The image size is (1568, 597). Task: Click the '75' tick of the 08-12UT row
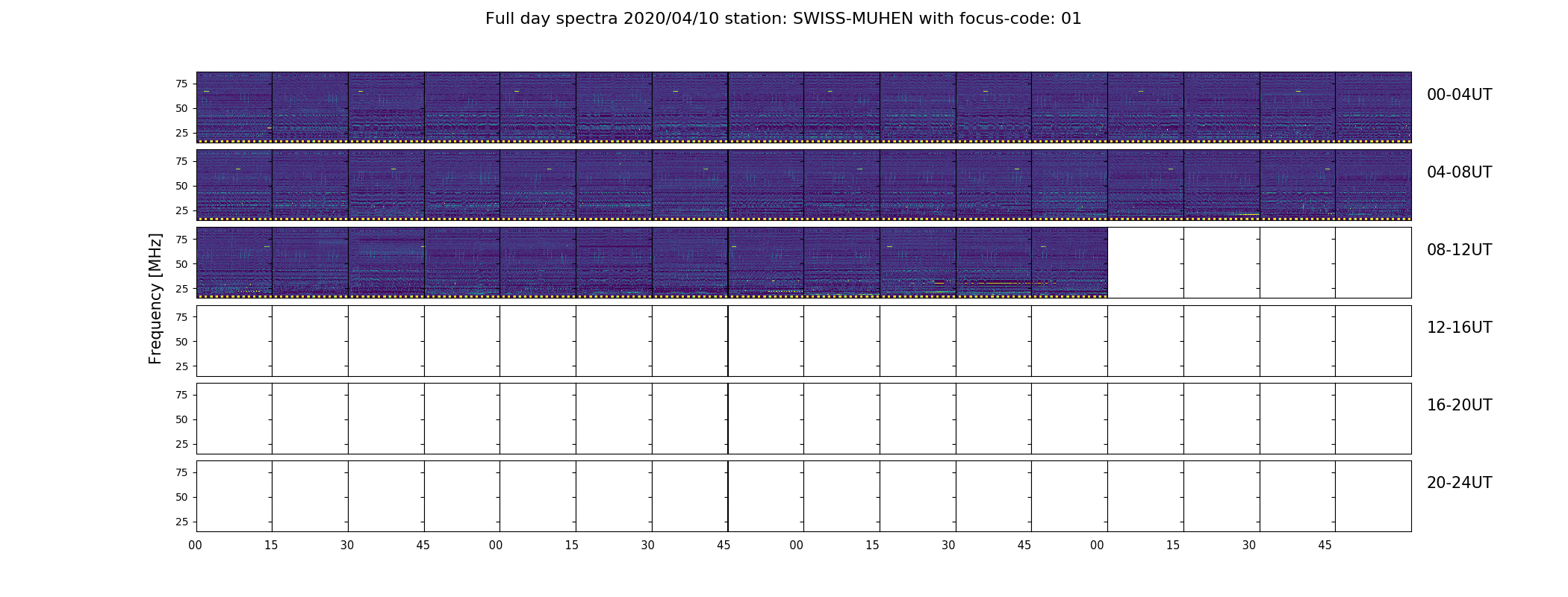click(x=181, y=239)
